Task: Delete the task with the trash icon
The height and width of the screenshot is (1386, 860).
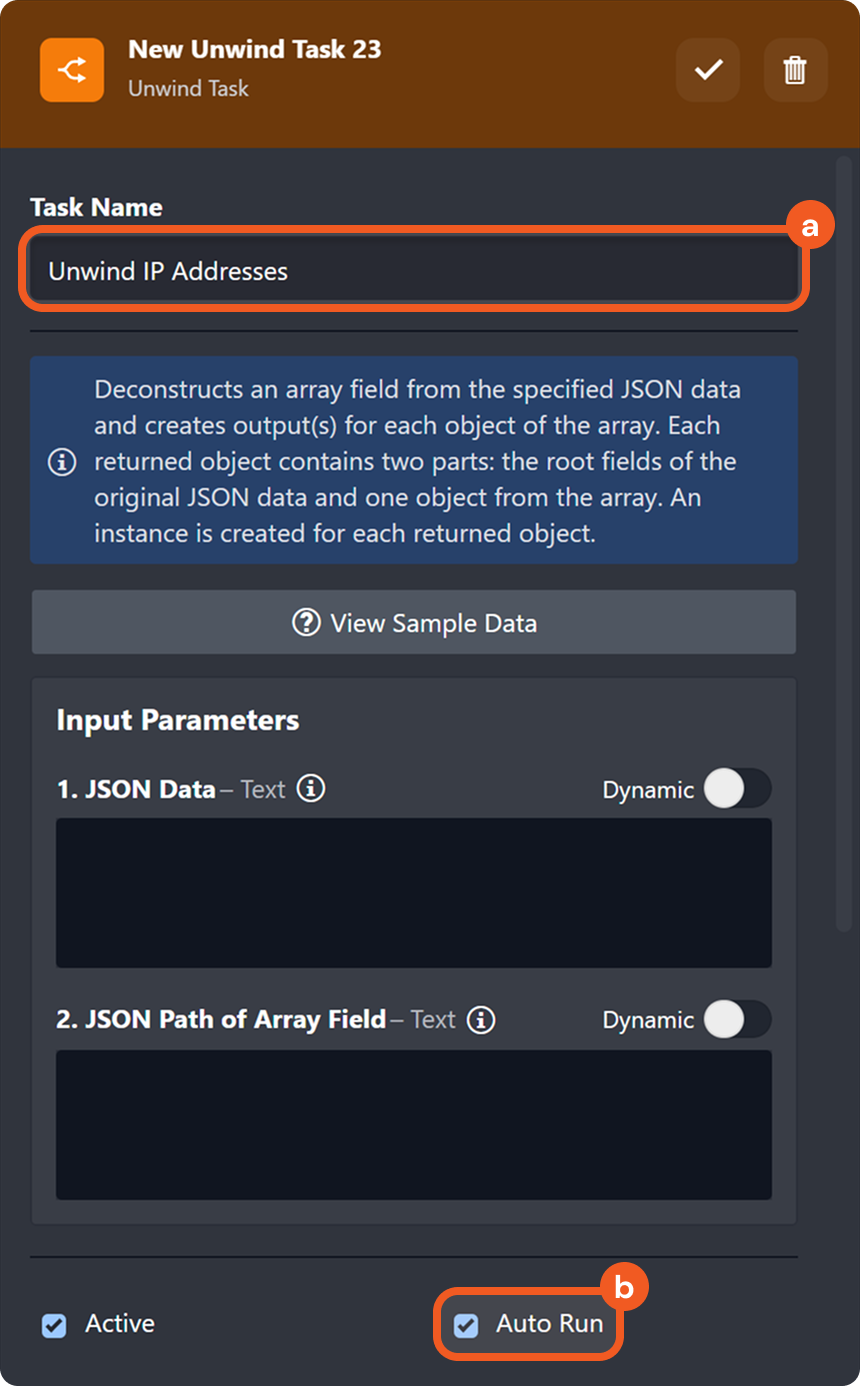Action: coord(795,70)
